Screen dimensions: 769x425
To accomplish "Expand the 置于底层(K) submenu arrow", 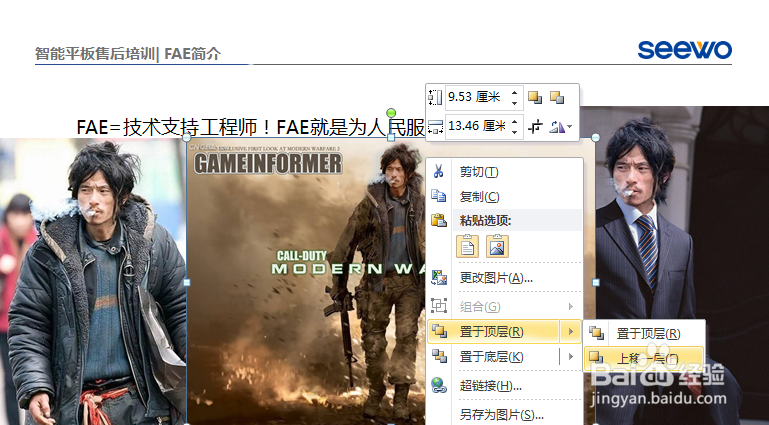I will 571,356.
